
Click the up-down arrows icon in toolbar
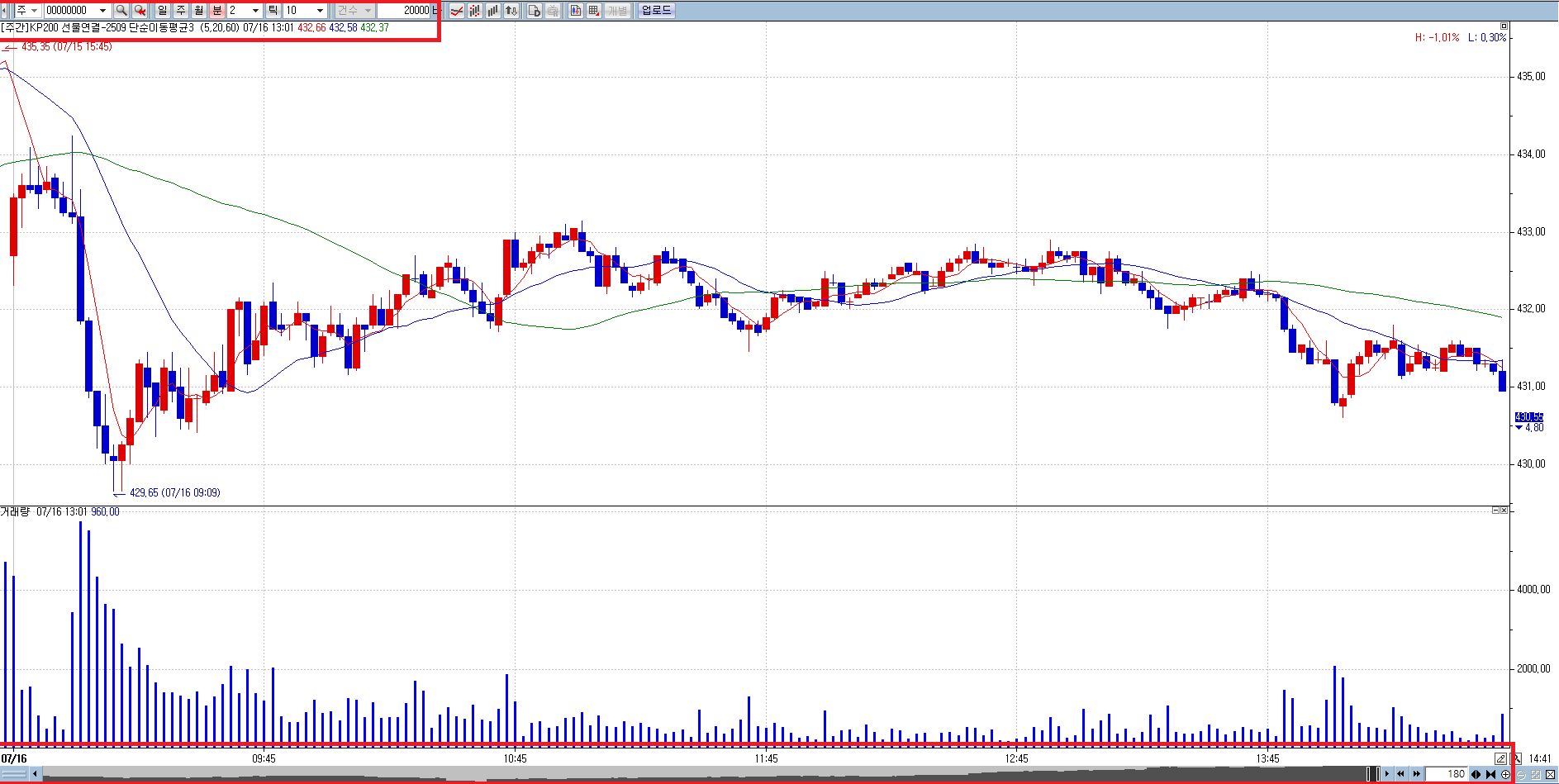pos(511,11)
